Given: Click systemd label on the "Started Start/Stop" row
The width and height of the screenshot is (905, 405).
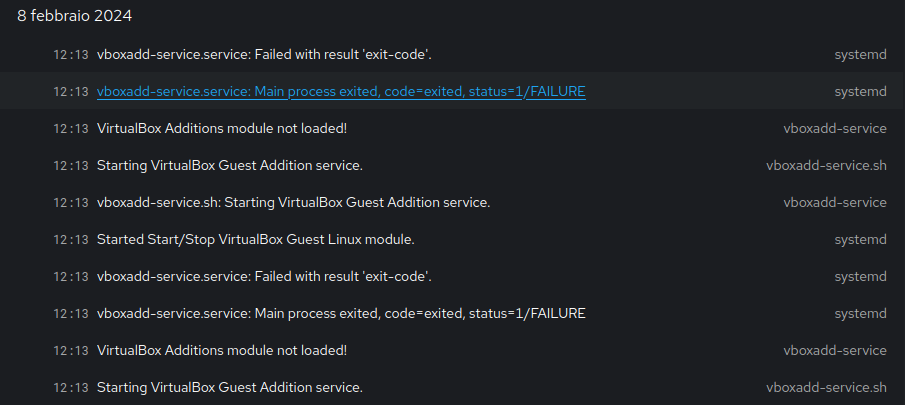Looking at the screenshot, I should coord(860,239).
